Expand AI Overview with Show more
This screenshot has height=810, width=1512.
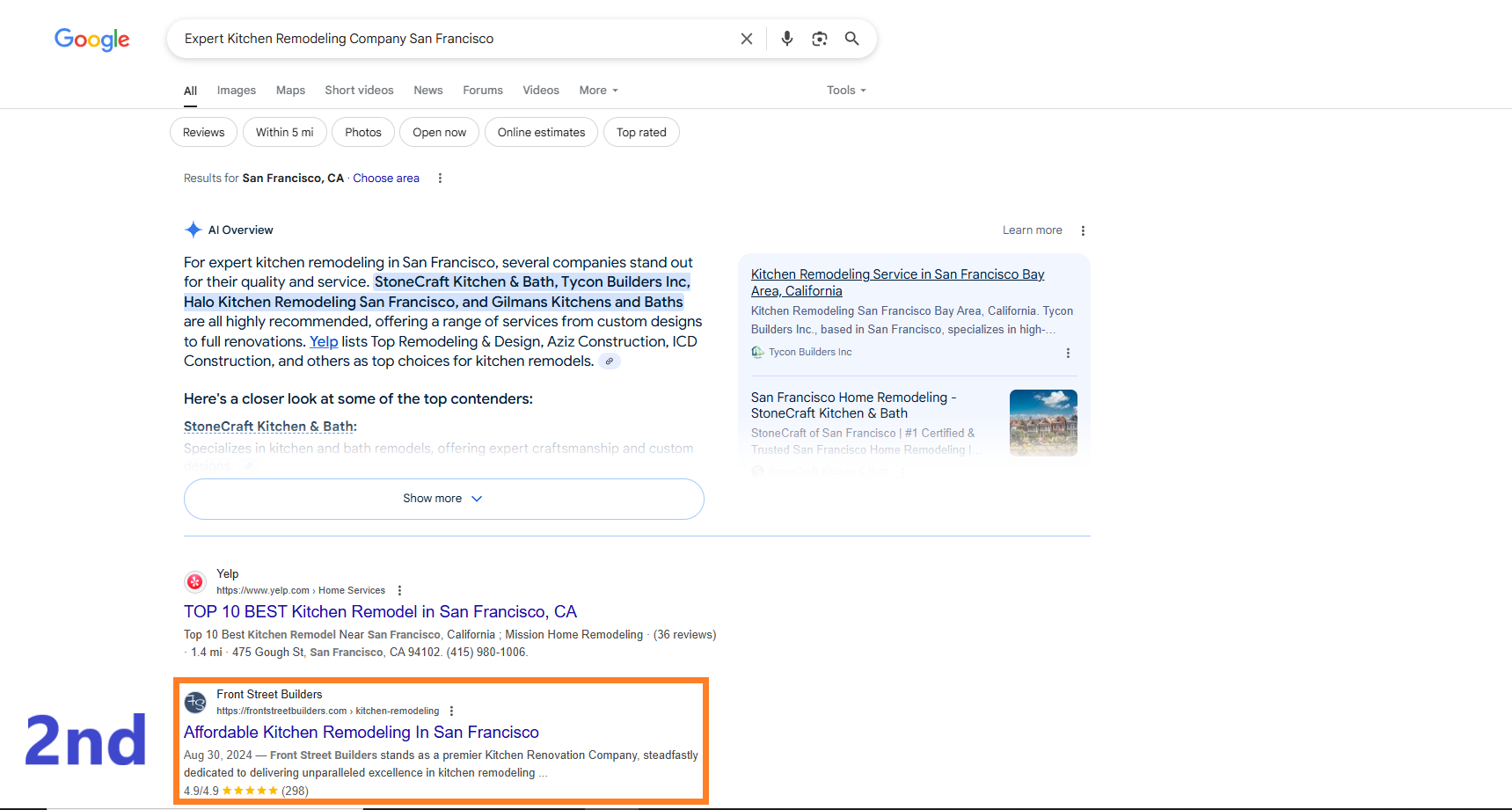(x=443, y=499)
